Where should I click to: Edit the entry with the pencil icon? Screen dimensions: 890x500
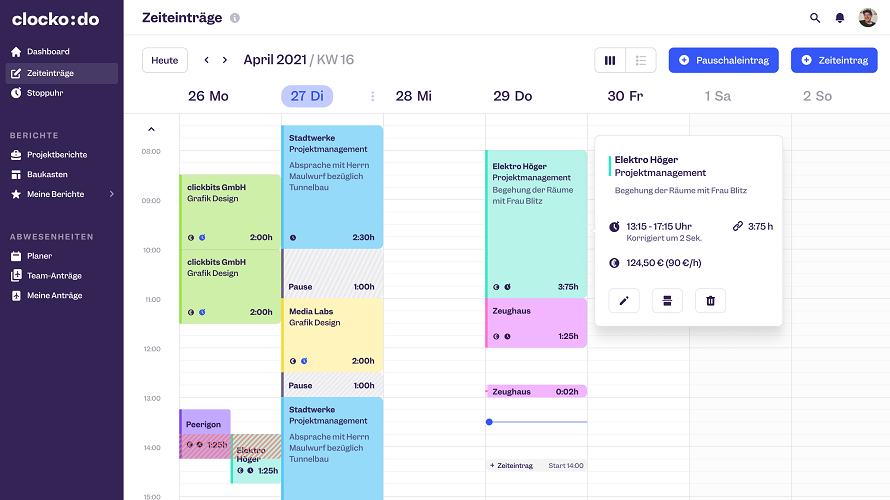[x=624, y=301]
